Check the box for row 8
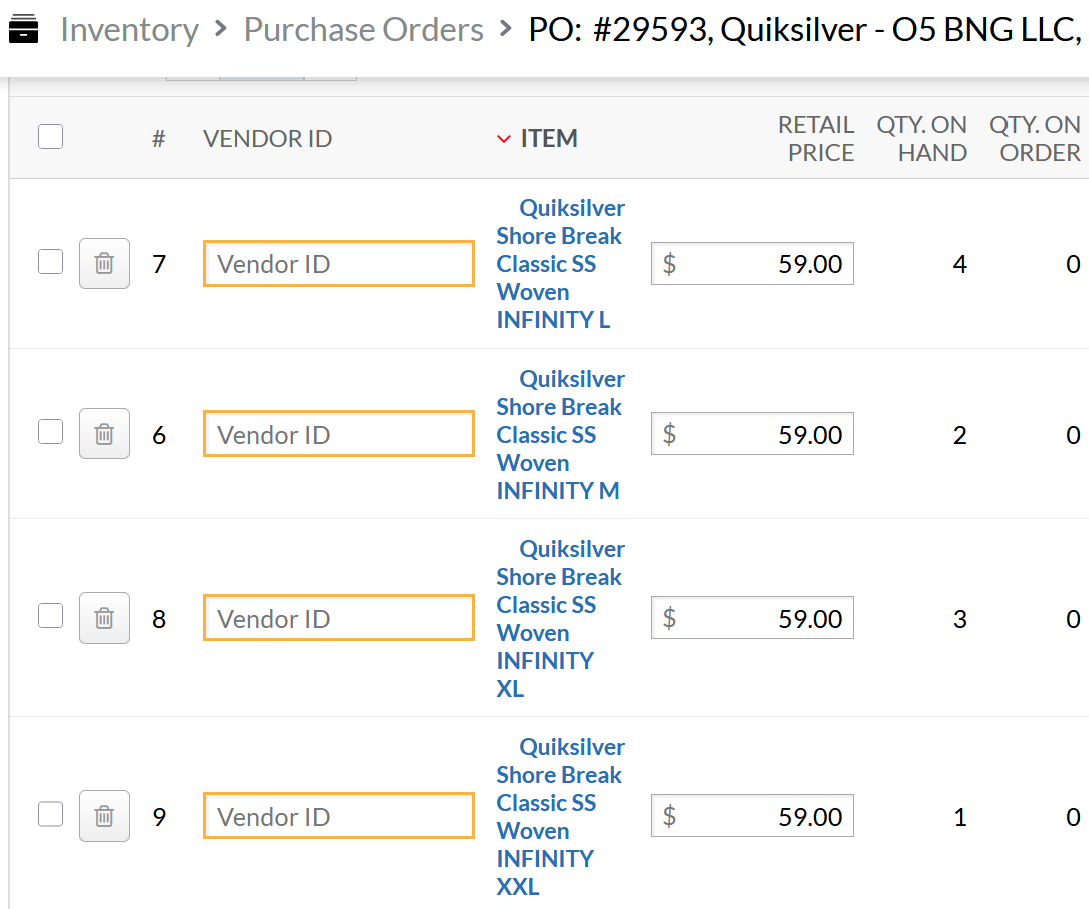This screenshot has width=1089, height=909. (x=51, y=616)
